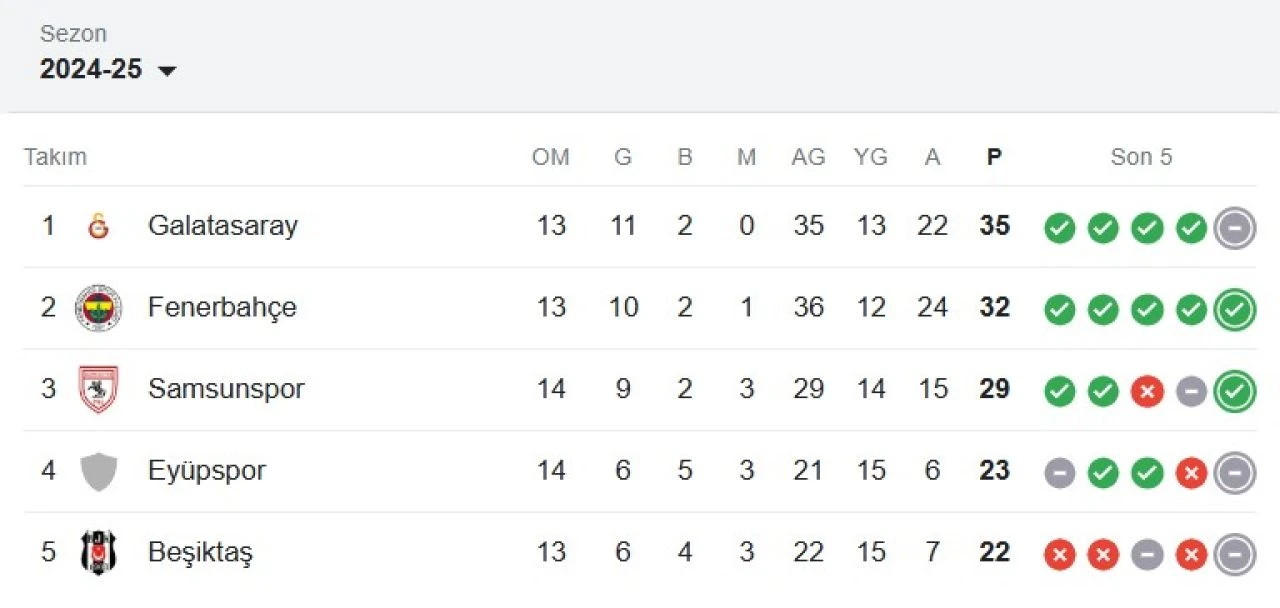Select Galatasaray's most recent draw result icon
1280x608 pixels.
1235,228
